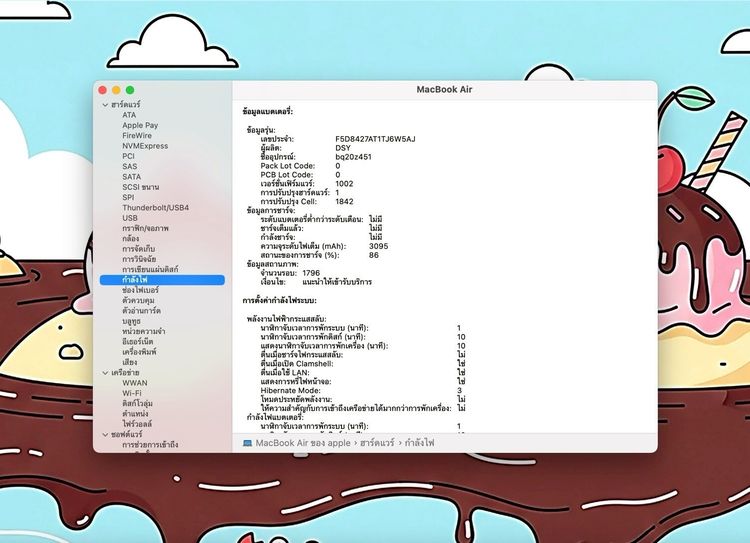Select NVMExpress in the hardware list
Viewport: 750px width, 543px height.
point(145,146)
